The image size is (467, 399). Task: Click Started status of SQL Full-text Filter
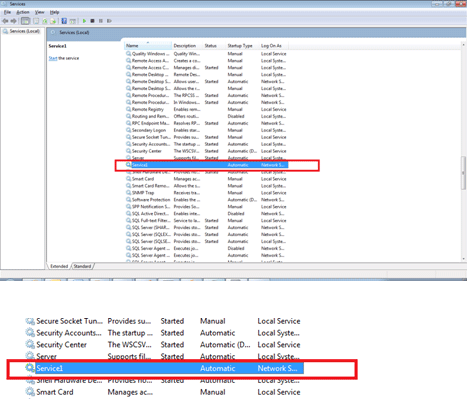point(211,220)
